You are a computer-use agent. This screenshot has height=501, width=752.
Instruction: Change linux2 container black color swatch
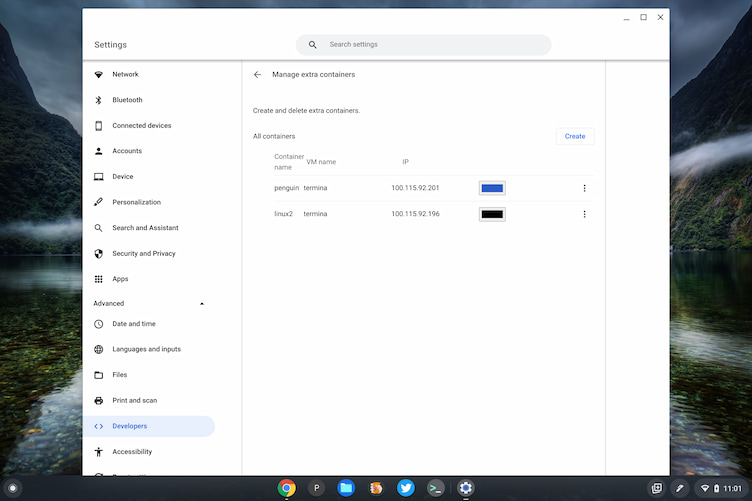(x=492, y=214)
